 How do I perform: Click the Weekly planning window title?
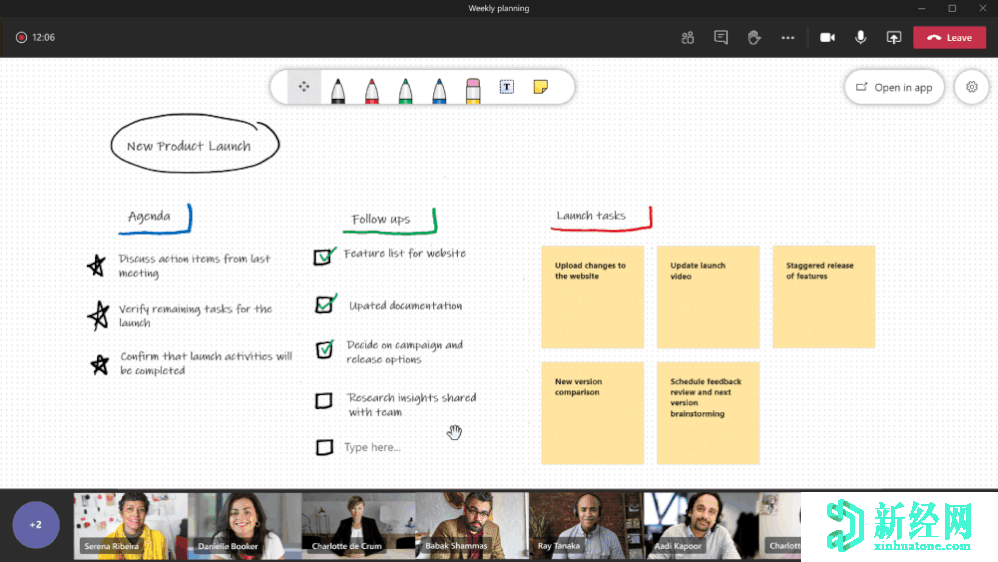(498, 8)
